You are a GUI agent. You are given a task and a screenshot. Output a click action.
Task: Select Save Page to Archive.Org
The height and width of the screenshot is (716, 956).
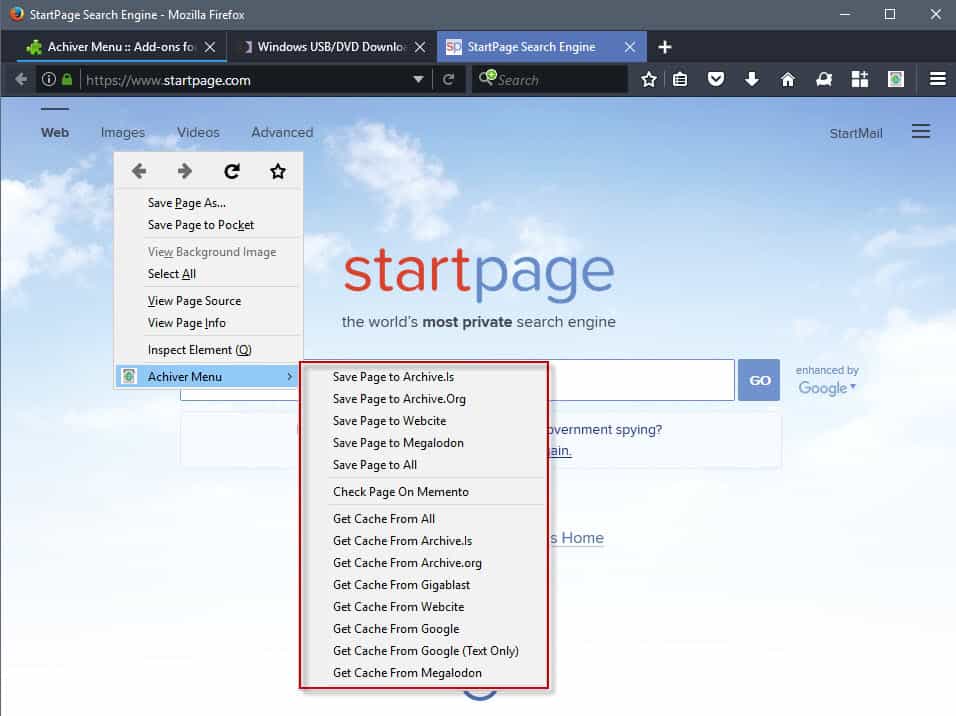424,399
